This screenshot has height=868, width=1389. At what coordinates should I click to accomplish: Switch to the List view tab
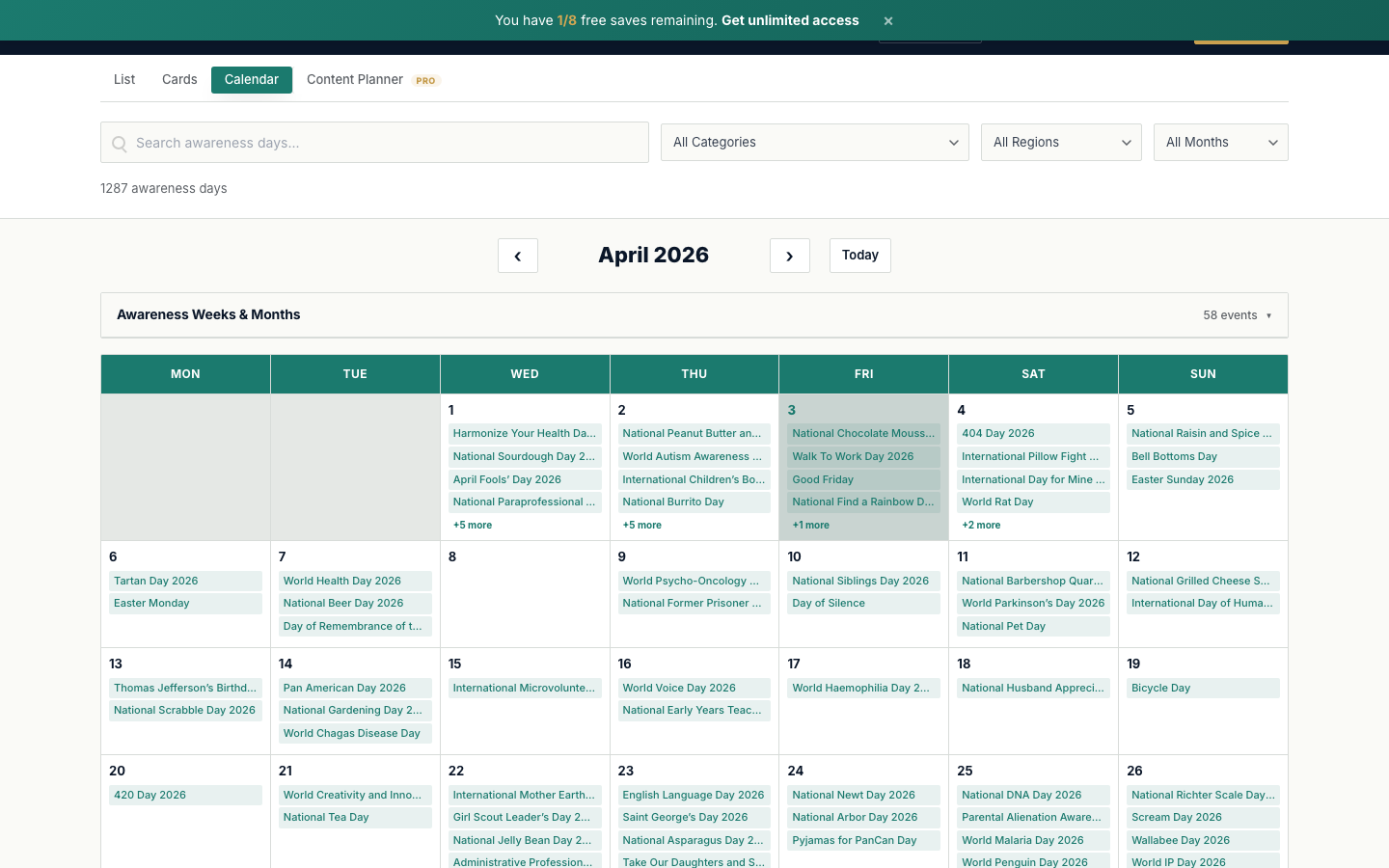pos(123,79)
